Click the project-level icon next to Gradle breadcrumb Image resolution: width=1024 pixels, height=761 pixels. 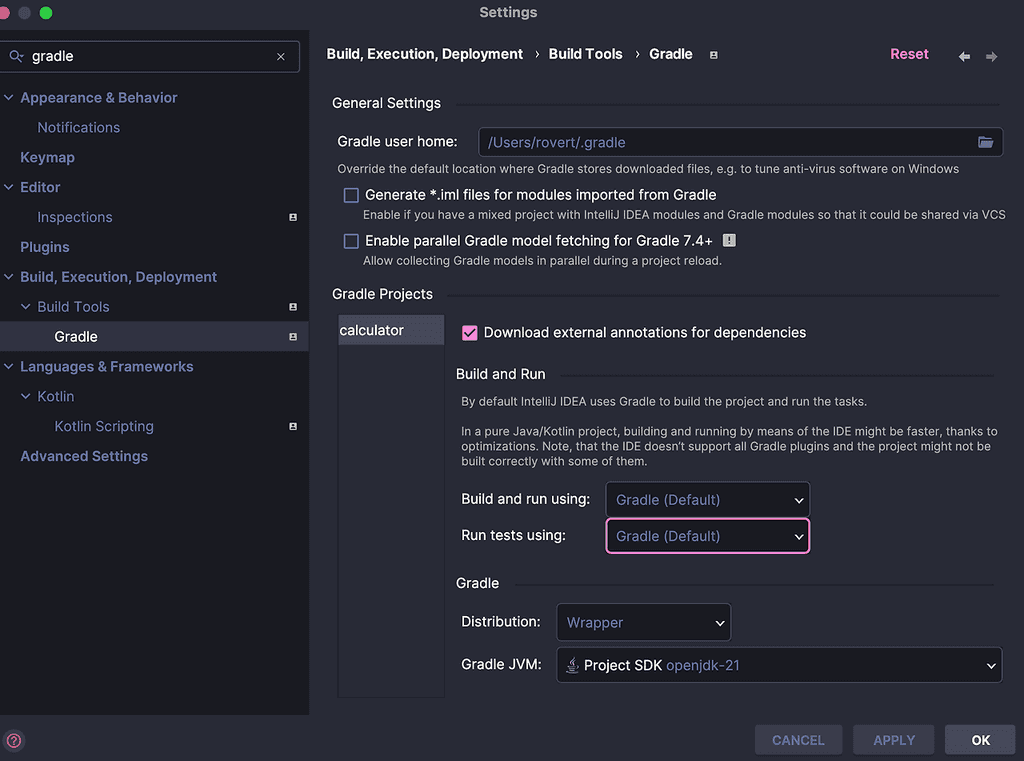click(713, 55)
